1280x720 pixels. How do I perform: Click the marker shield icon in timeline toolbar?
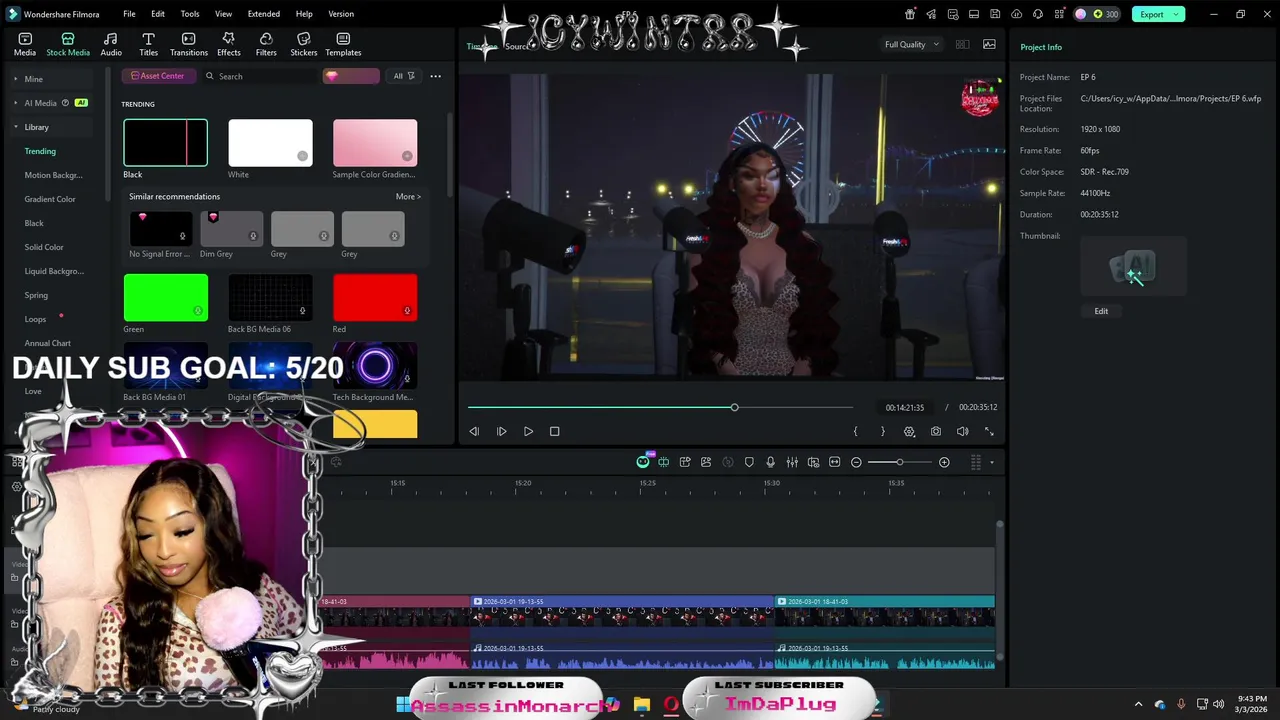coord(749,462)
